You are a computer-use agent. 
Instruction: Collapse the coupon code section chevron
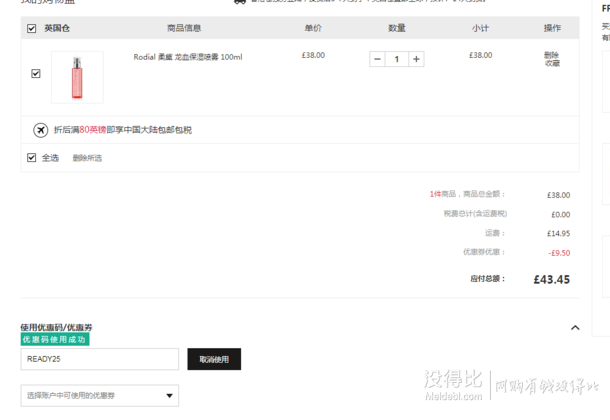575,328
